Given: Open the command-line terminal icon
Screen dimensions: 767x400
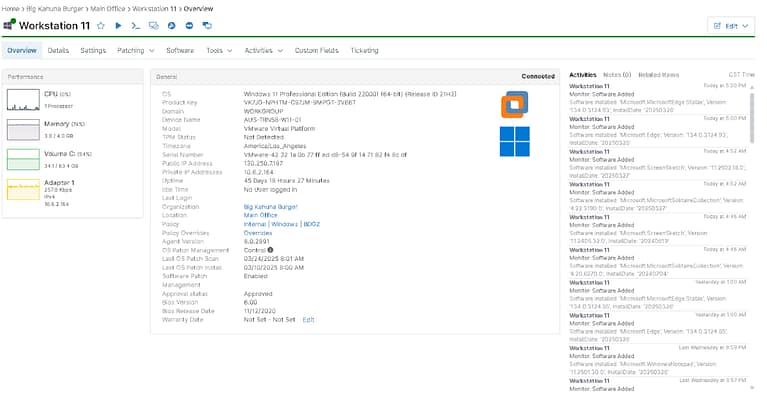Looking at the screenshot, I should pyautogui.click(x=135, y=25).
